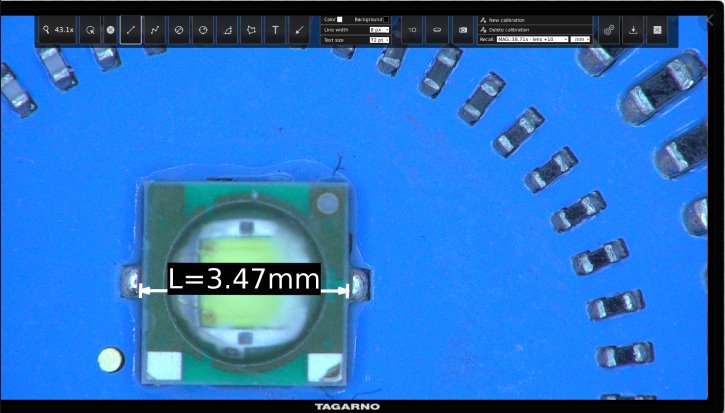
Task: Click the white Color swatch
Action: (x=340, y=19)
